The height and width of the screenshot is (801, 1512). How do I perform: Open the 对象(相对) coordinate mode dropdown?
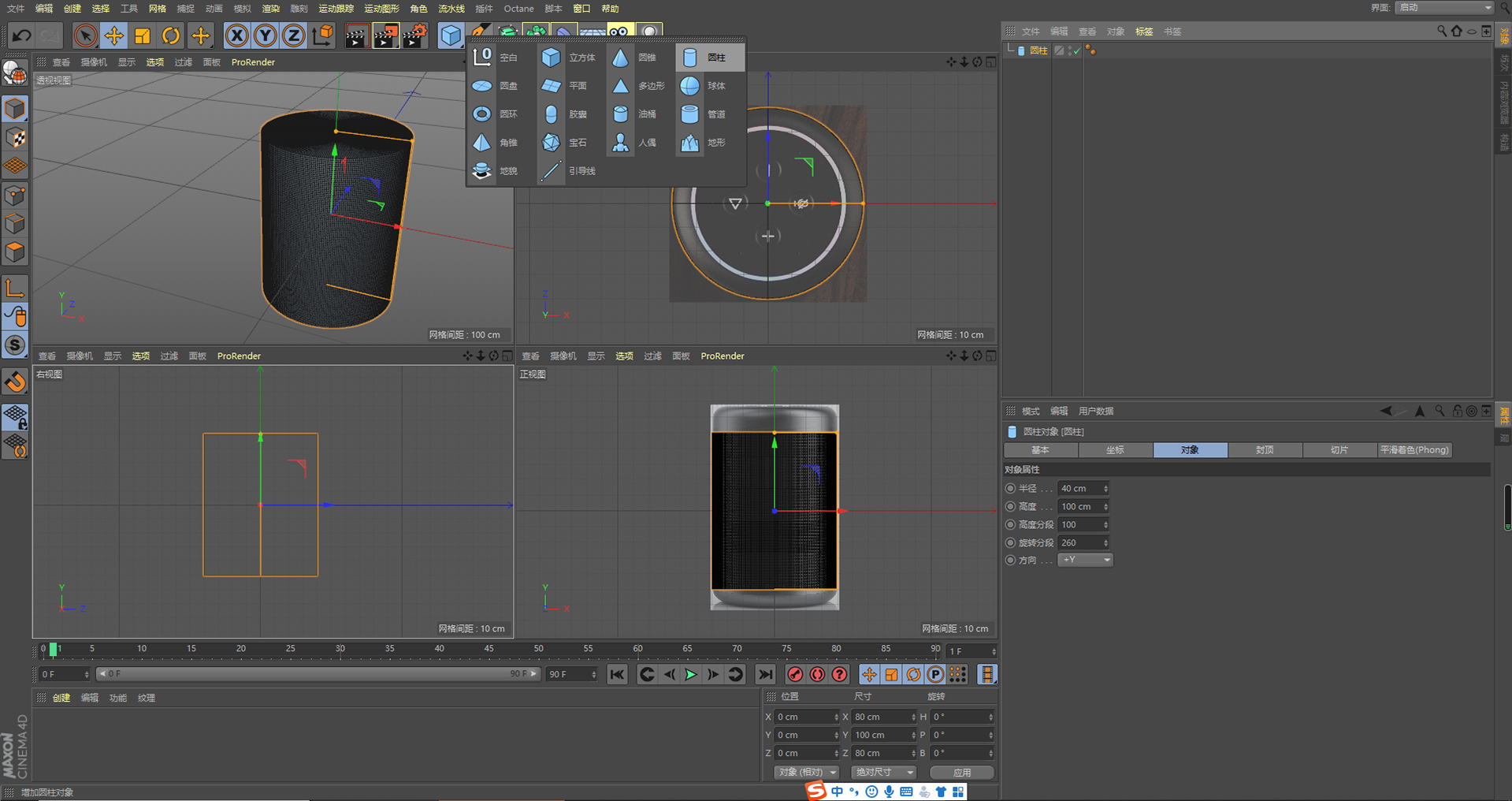(806, 773)
